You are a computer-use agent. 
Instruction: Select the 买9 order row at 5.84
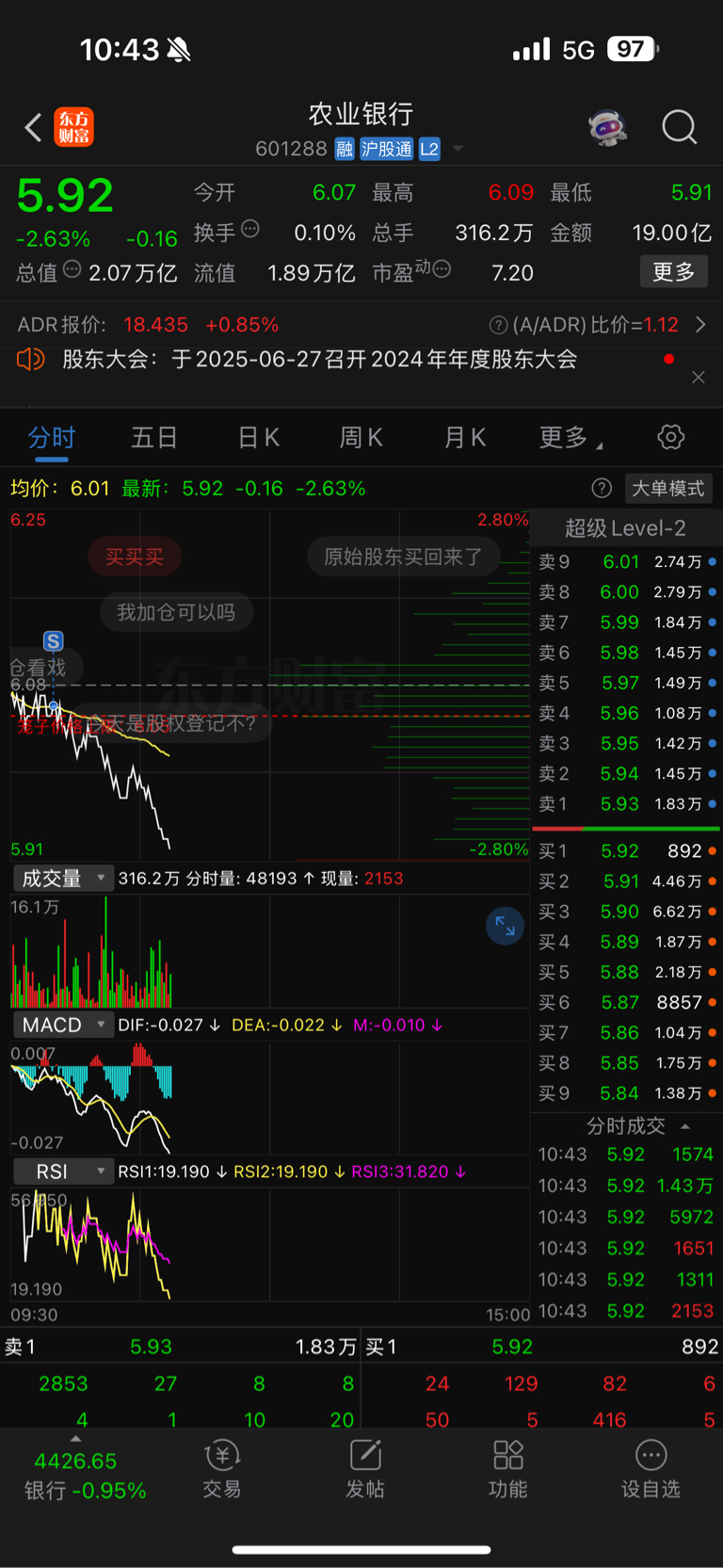point(627,1093)
